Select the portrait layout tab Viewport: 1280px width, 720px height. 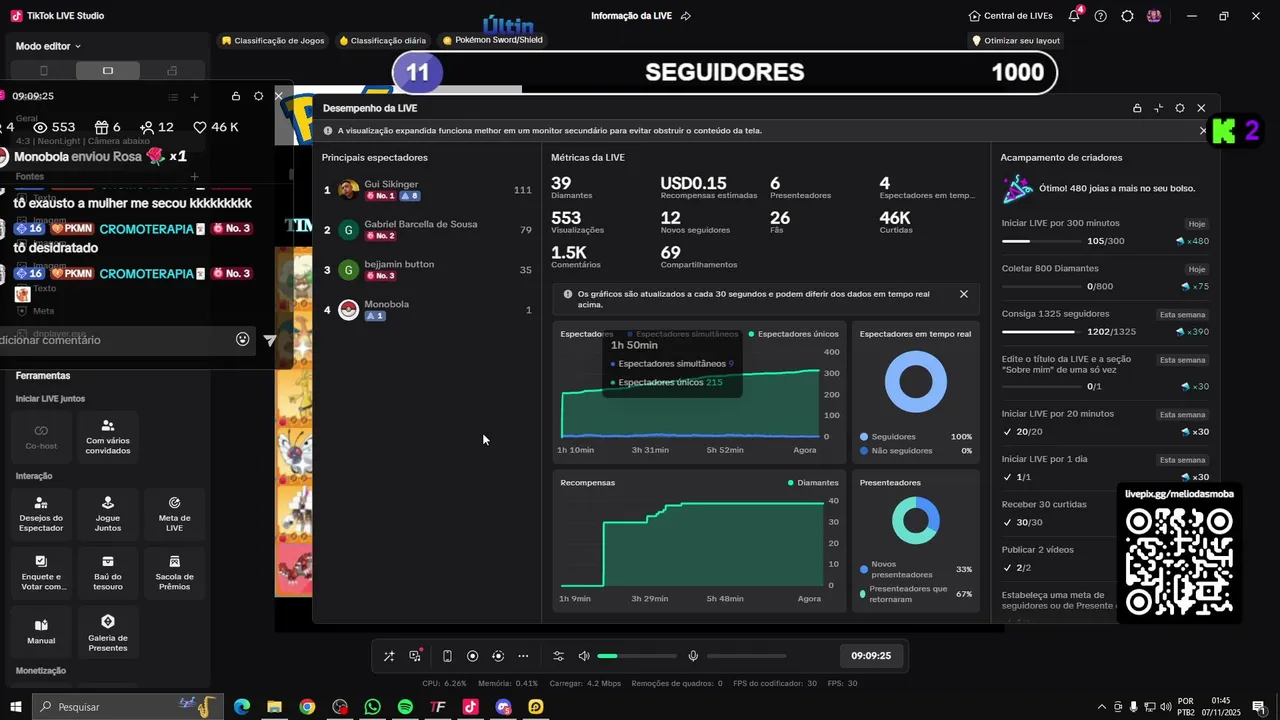pyautogui.click(x=43, y=71)
